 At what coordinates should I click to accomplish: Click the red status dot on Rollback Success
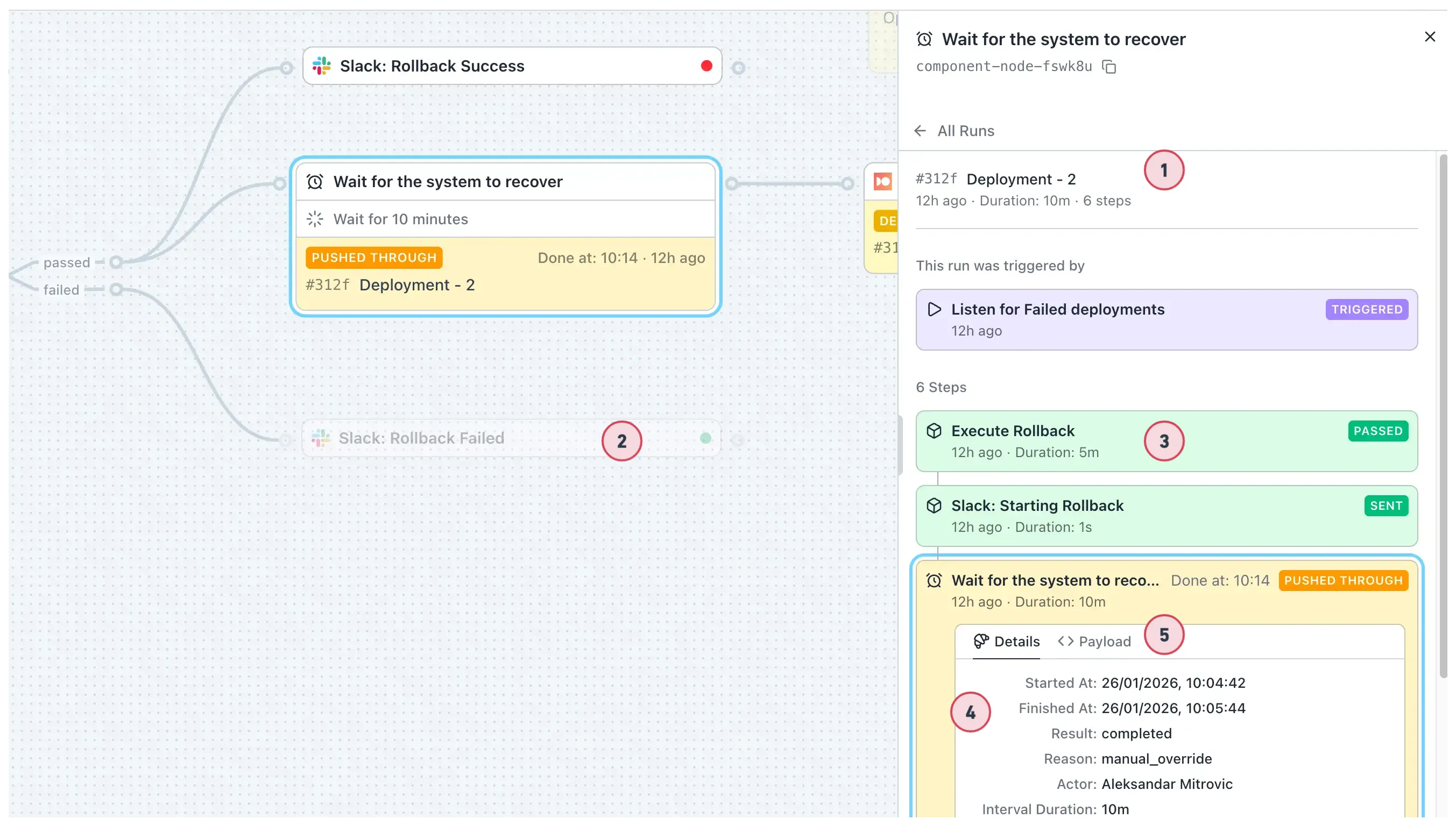coord(706,66)
